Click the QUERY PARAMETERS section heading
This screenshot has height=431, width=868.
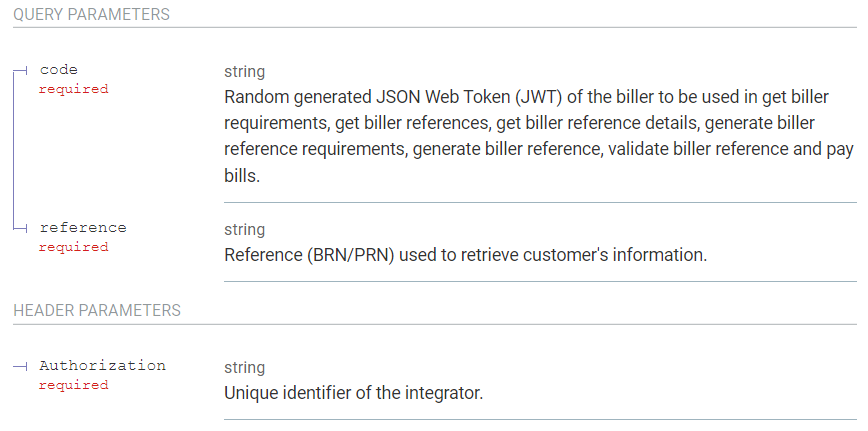pyautogui.click(x=91, y=14)
